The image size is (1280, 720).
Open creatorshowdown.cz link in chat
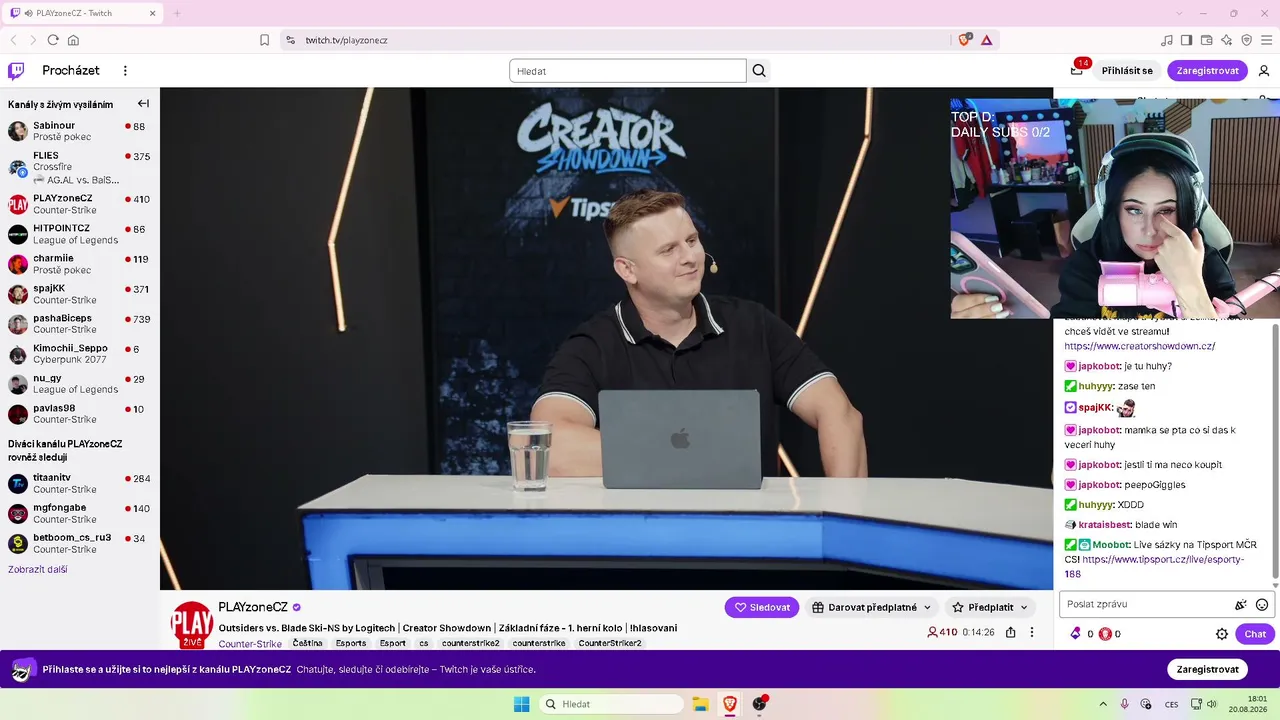[1140, 346]
